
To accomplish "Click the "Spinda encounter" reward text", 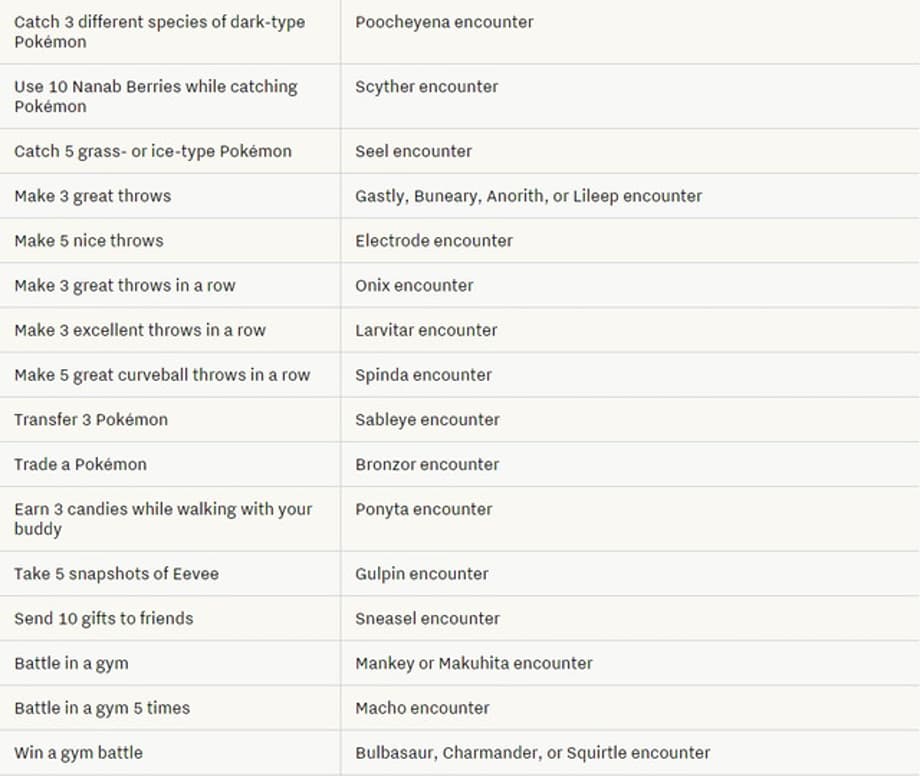I will (423, 375).
